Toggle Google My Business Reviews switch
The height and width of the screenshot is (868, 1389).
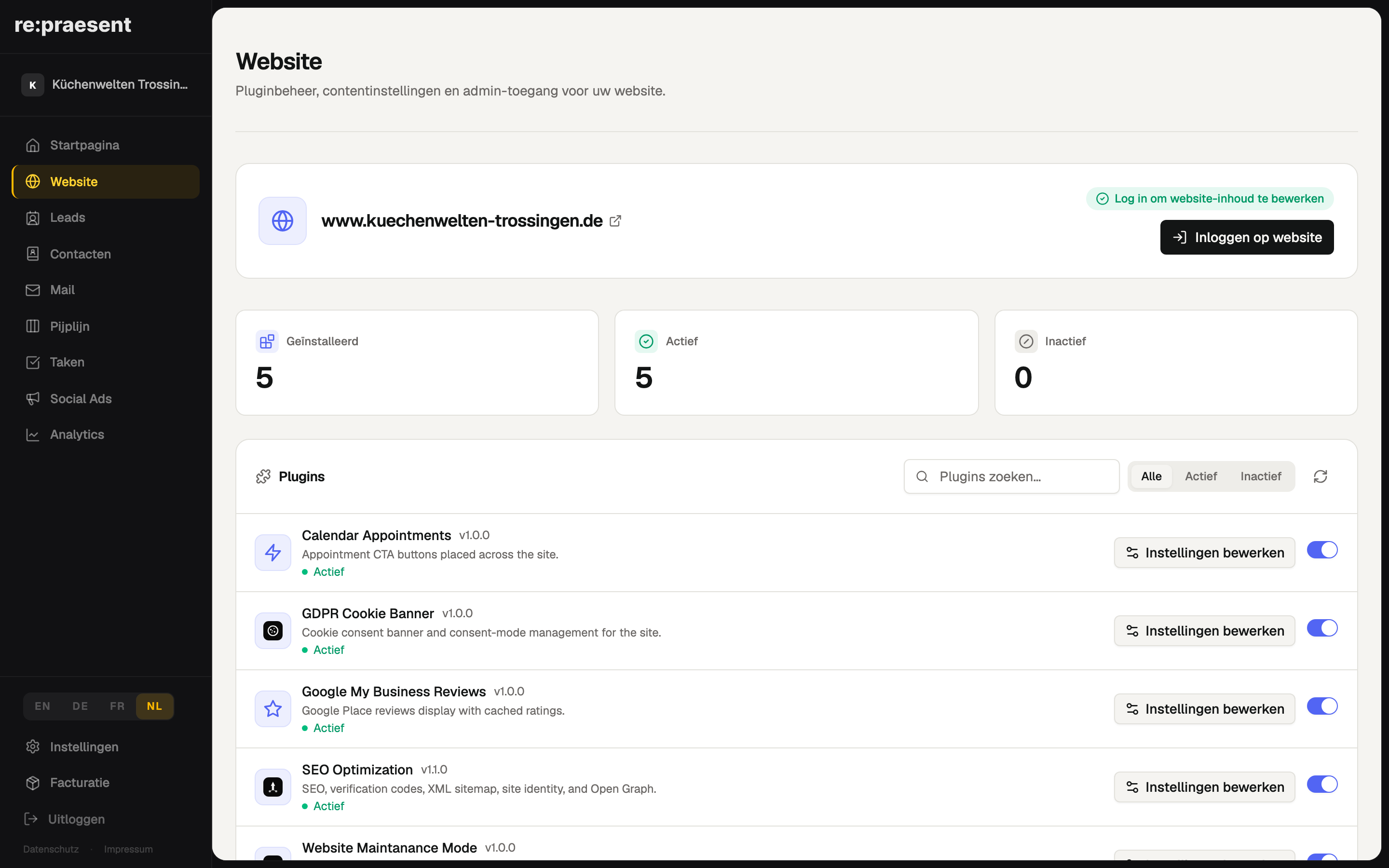[x=1322, y=706]
